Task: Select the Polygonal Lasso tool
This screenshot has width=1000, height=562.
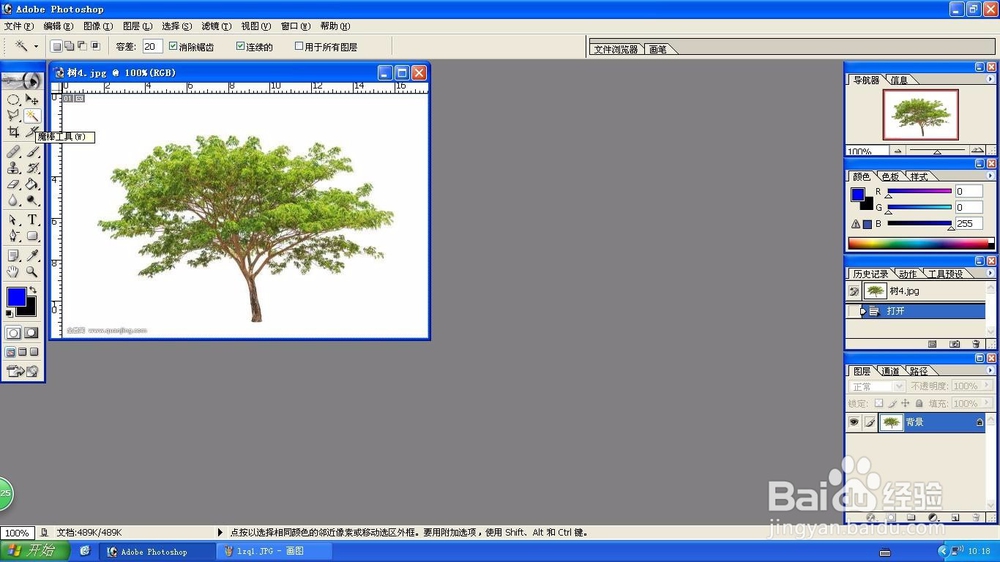Action: pyautogui.click(x=13, y=115)
